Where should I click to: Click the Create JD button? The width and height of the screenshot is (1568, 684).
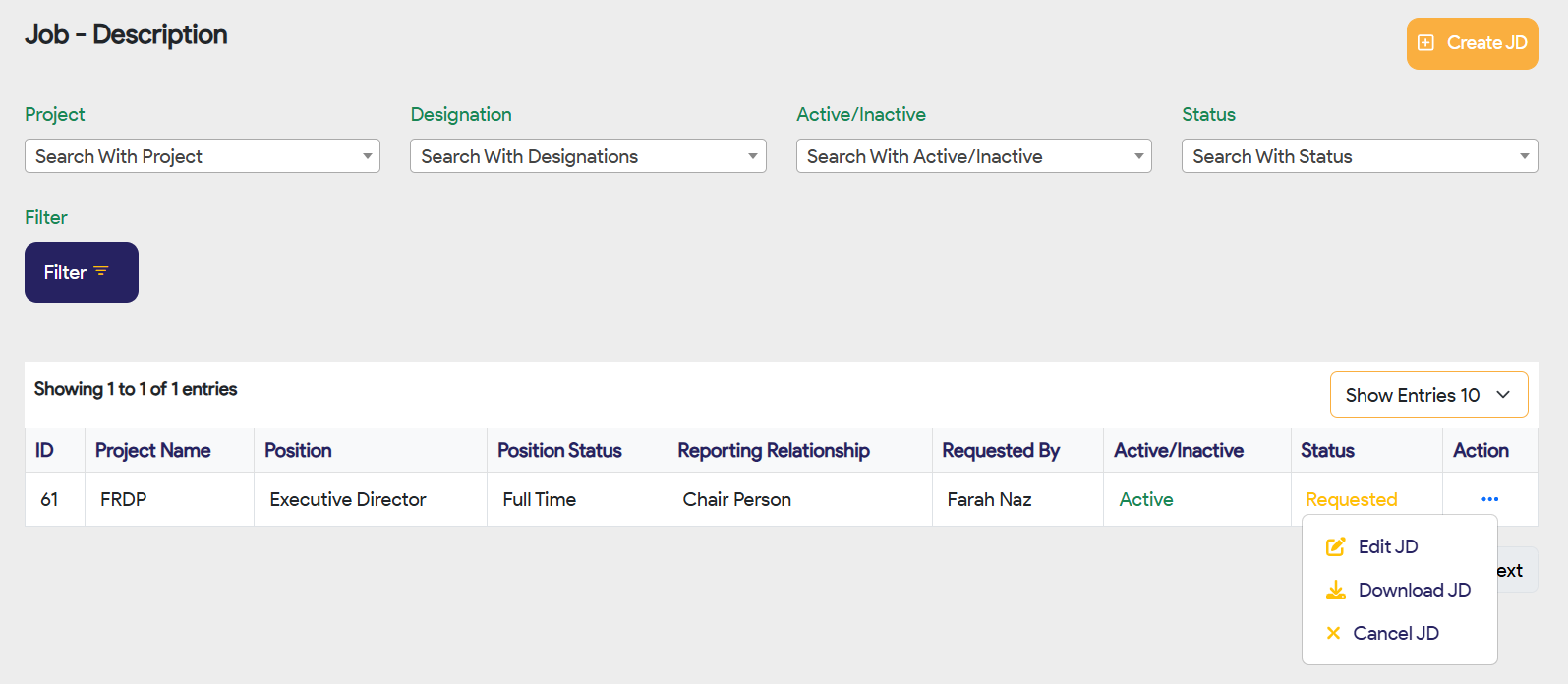pyautogui.click(x=1472, y=43)
